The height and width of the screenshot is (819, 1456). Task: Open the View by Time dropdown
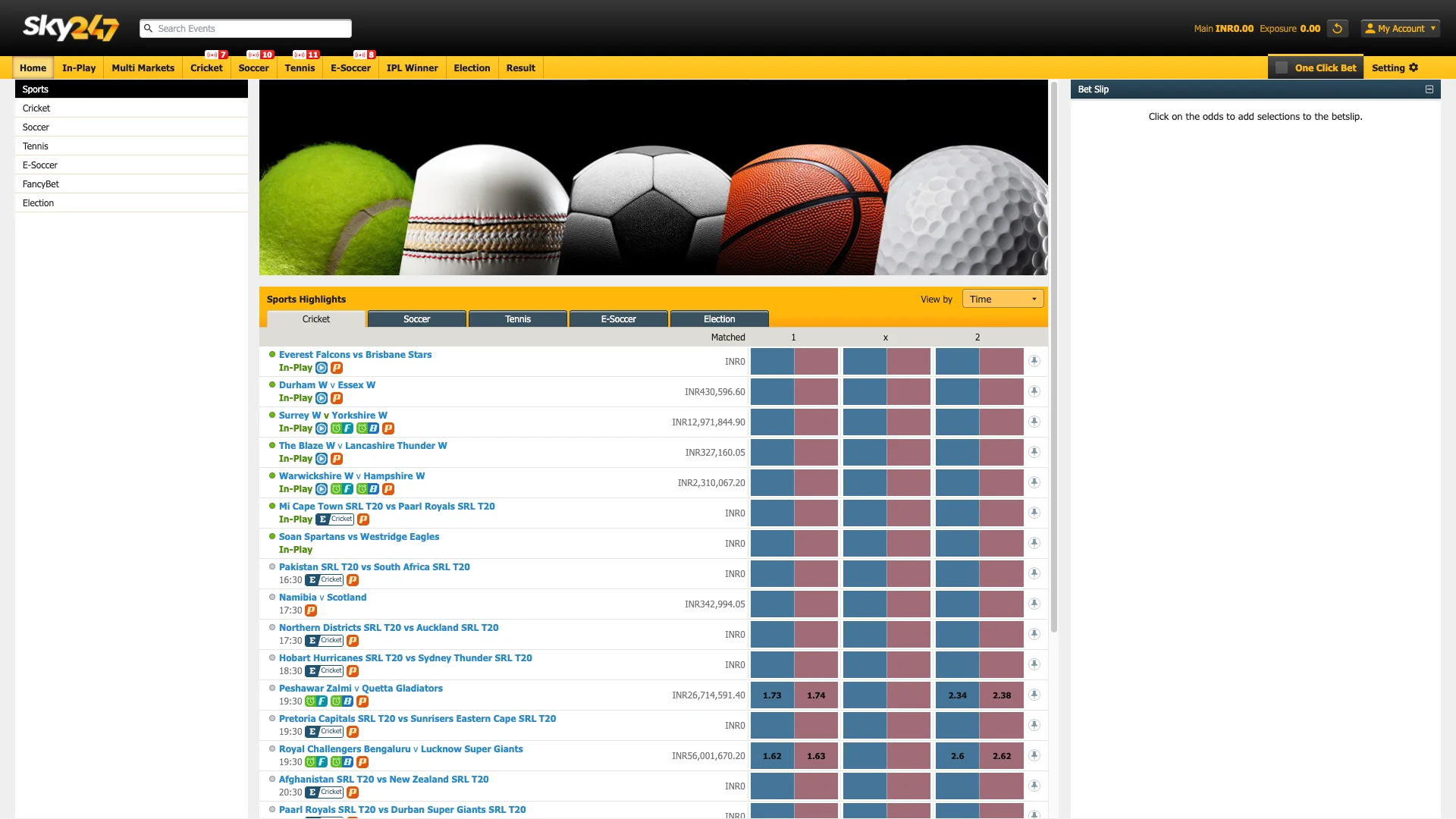click(x=1002, y=299)
